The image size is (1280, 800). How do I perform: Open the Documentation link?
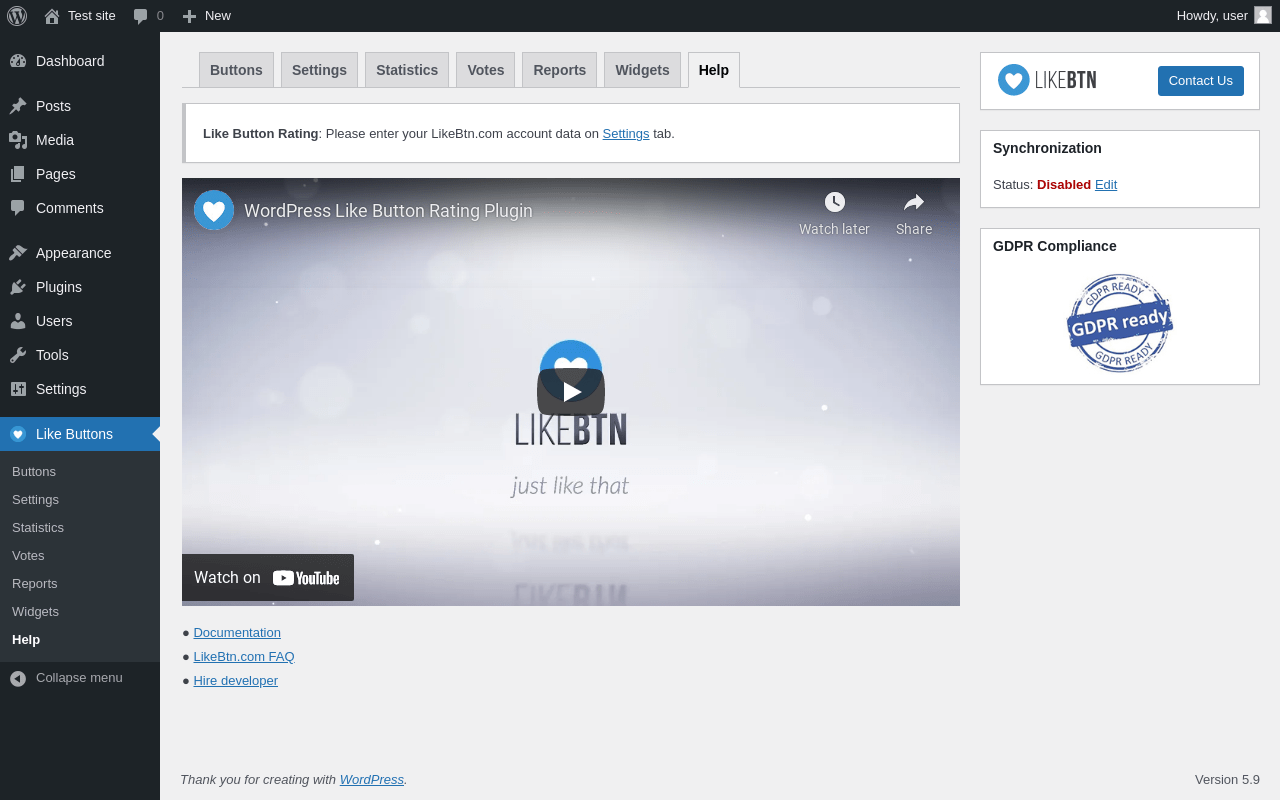[x=237, y=633]
